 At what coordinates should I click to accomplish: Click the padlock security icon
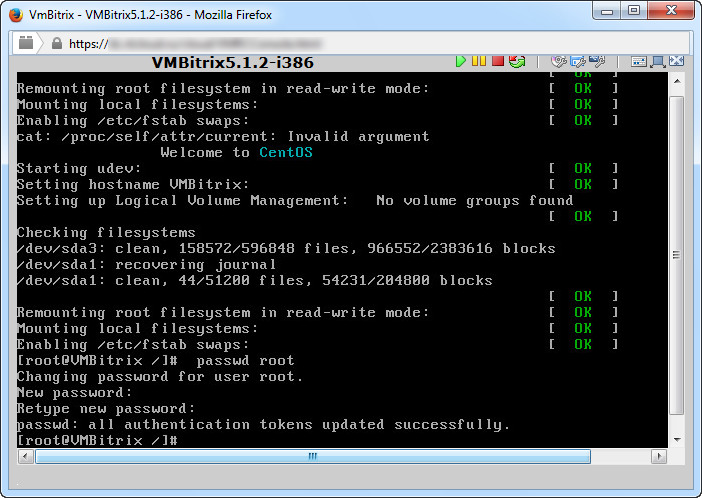56,43
